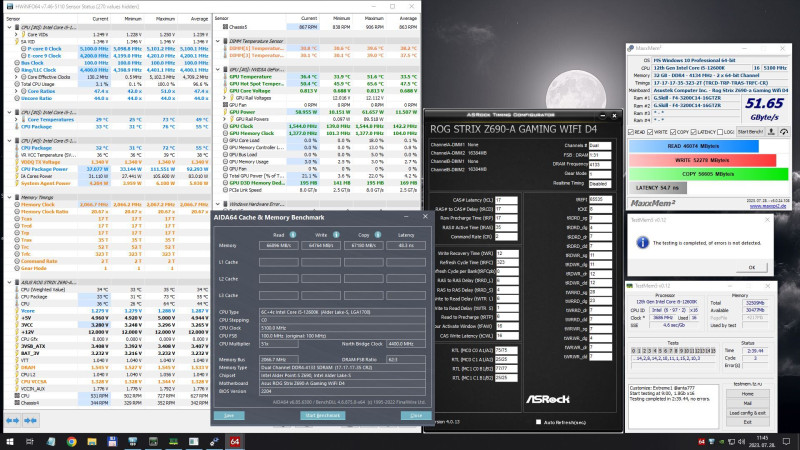This screenshot has height=450, width=800.
Task: Click Mail button in TestMem5
Action: point(747,403)
